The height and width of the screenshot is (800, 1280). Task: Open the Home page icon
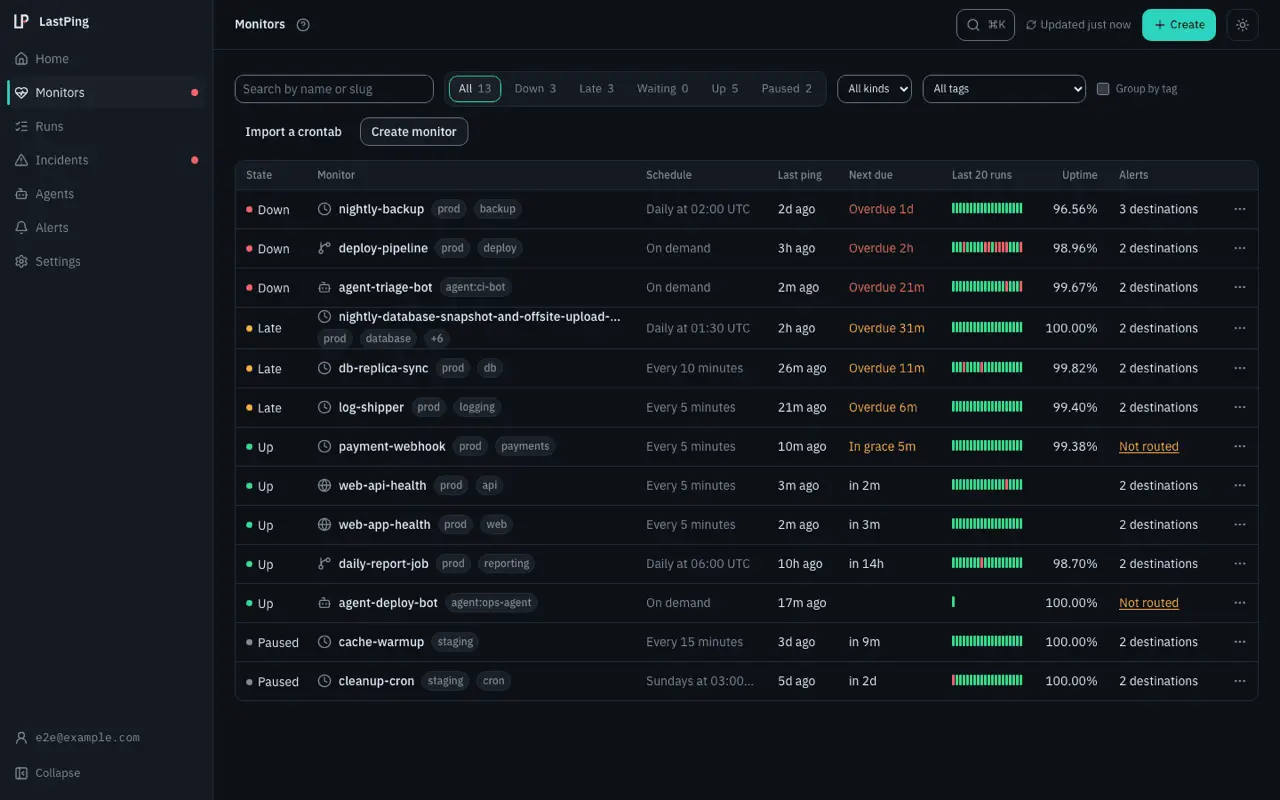pos(21,59)
